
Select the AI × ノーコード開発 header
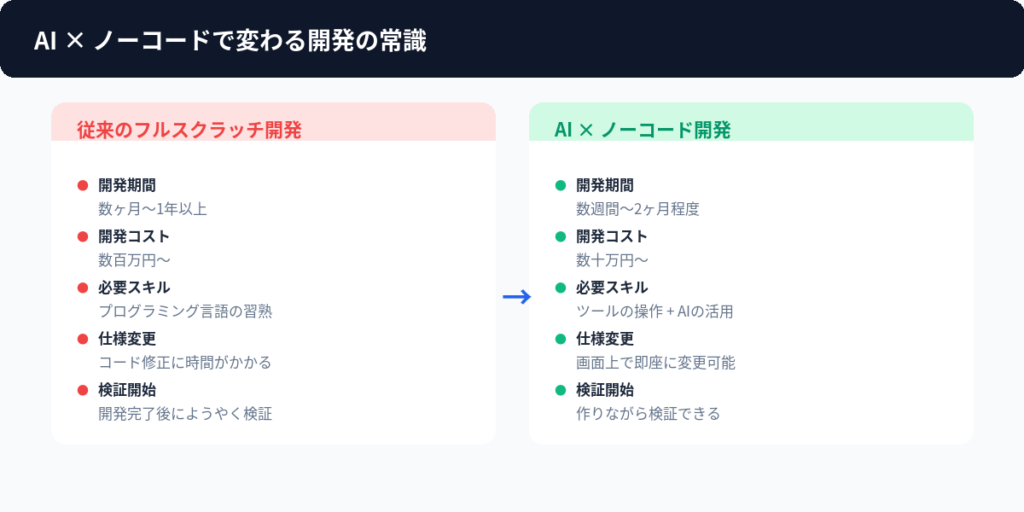click(642, 130)
